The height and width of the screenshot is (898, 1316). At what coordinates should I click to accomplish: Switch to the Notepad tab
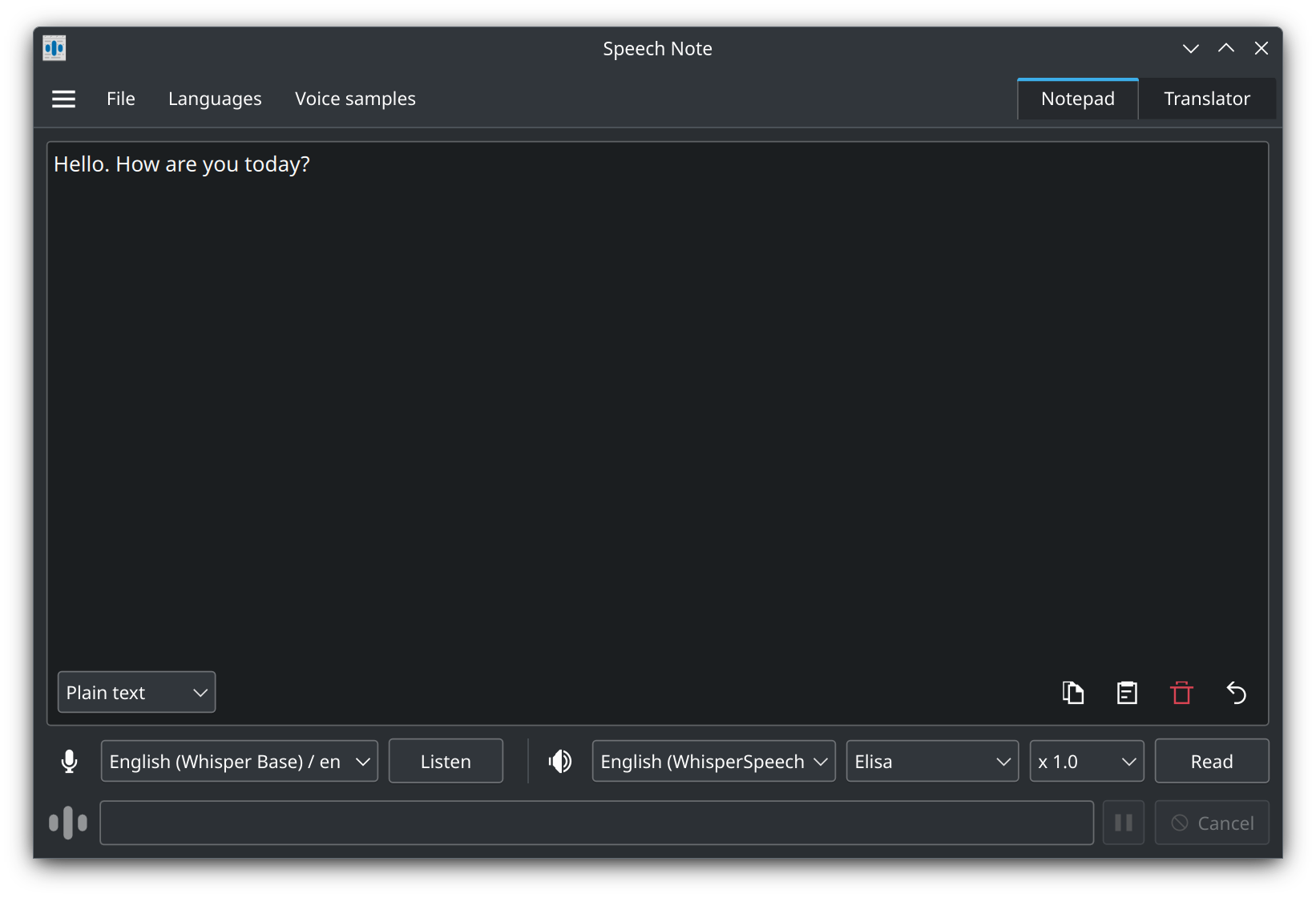pyautogui.click(x=1078, y=99)
